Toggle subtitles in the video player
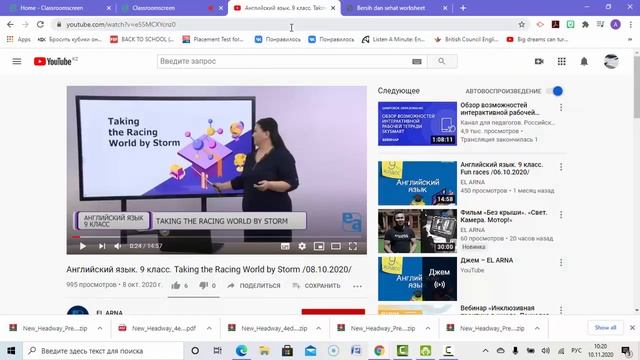Image resolution: width=640 pixels, height=360 pixels. click(285, 246)
